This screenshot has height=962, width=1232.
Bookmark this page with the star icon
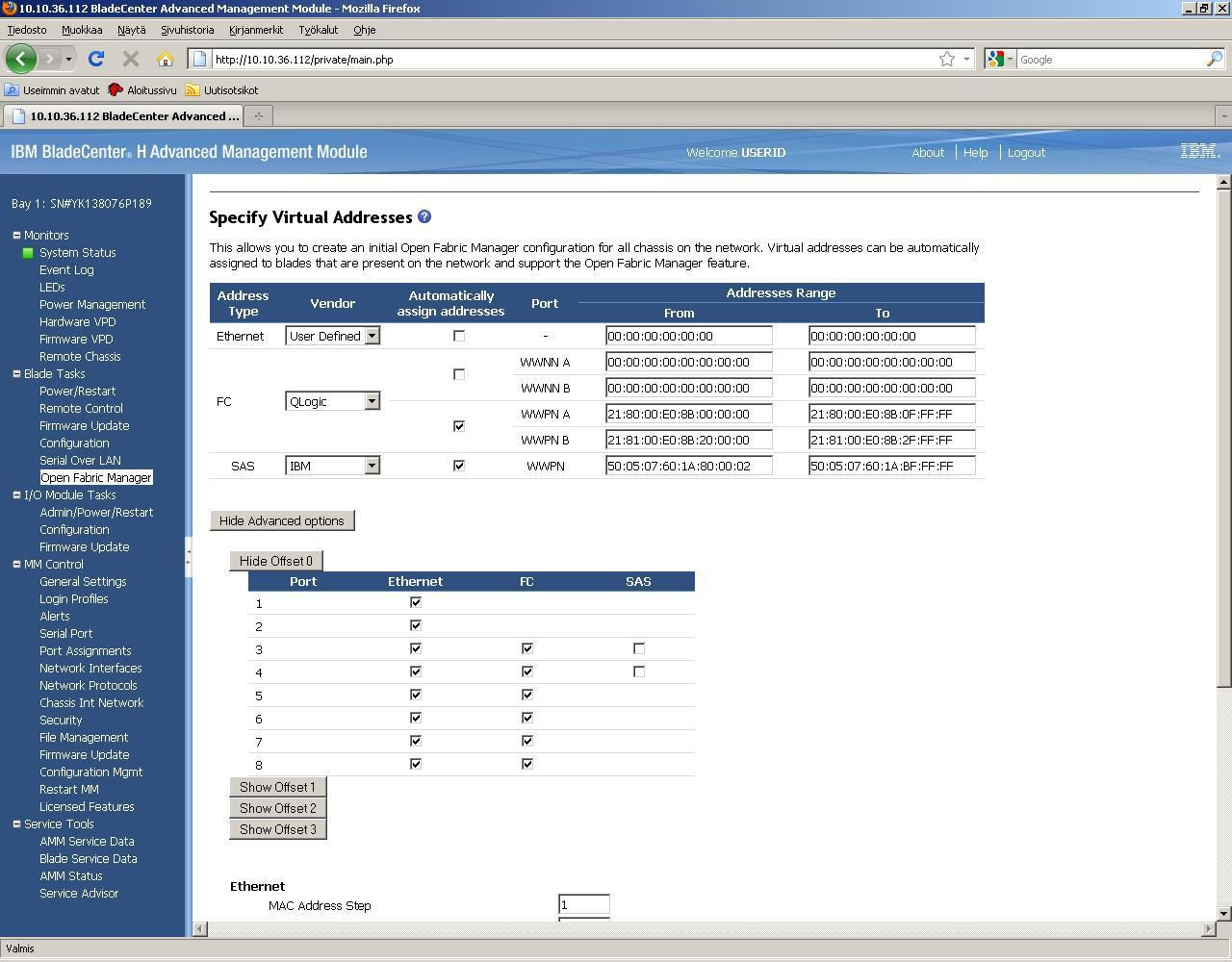point(947,59)
